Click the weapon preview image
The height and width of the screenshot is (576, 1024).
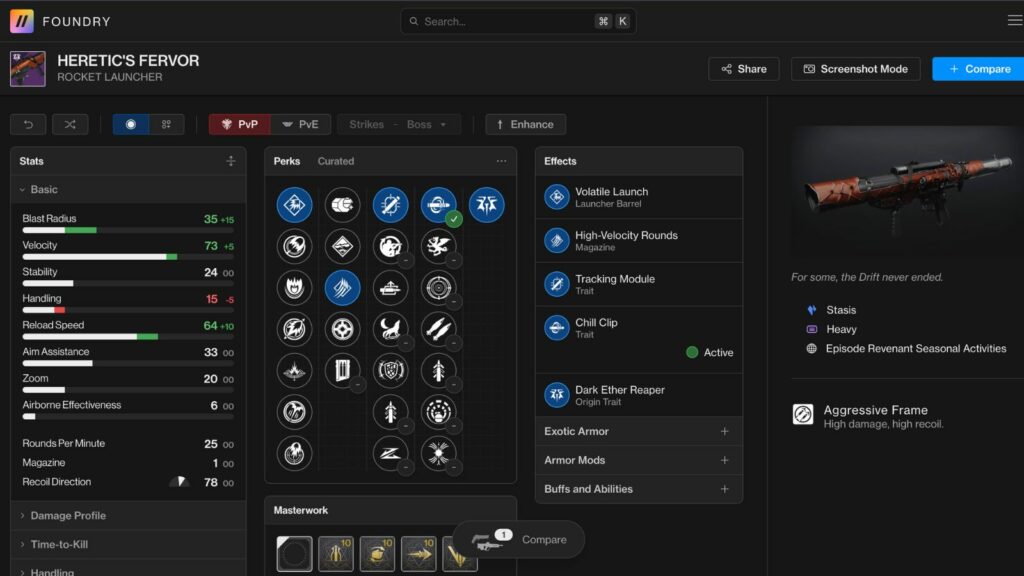coord(908,194)
